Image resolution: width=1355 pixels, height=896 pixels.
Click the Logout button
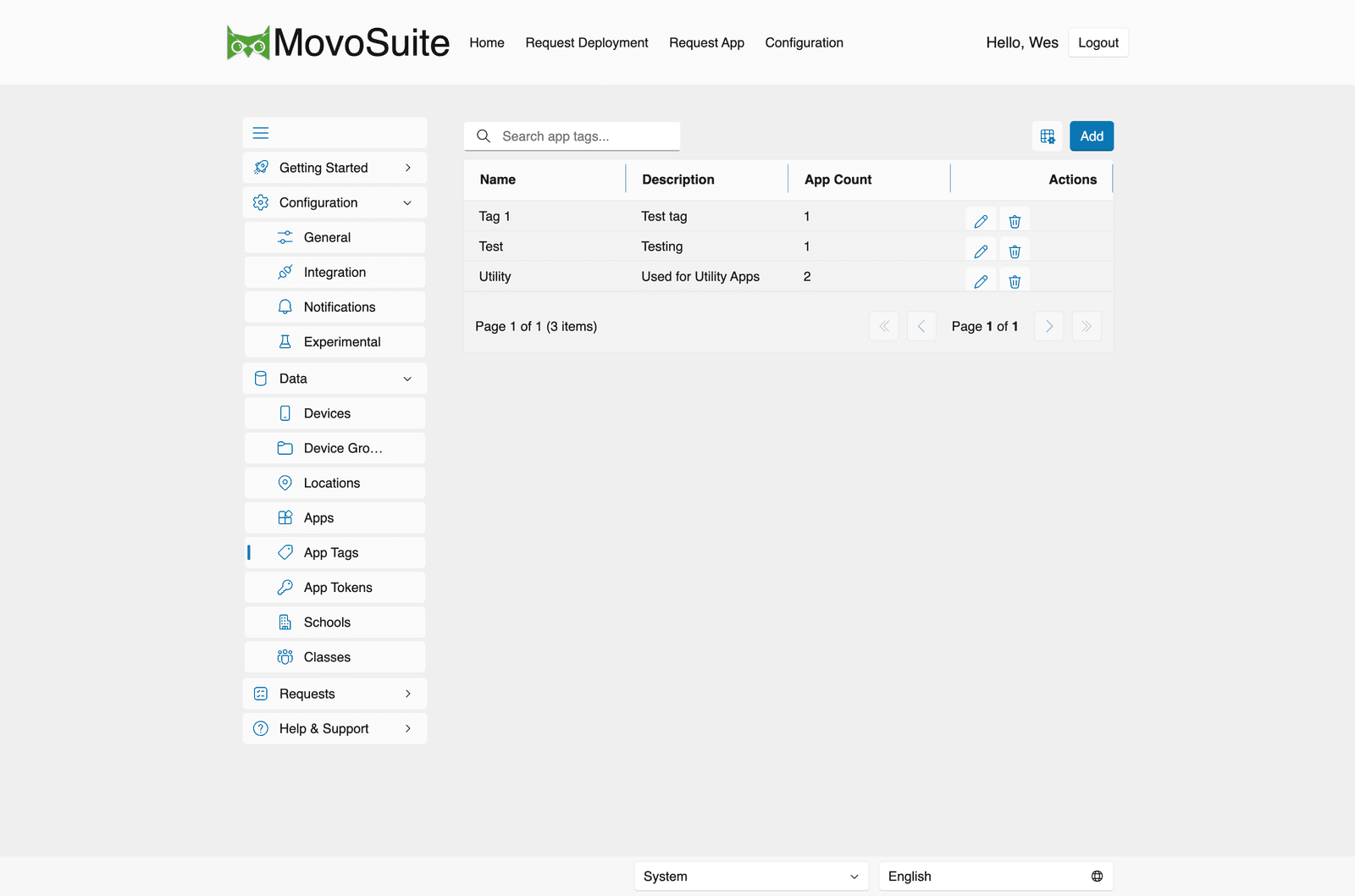point(1098,42)
